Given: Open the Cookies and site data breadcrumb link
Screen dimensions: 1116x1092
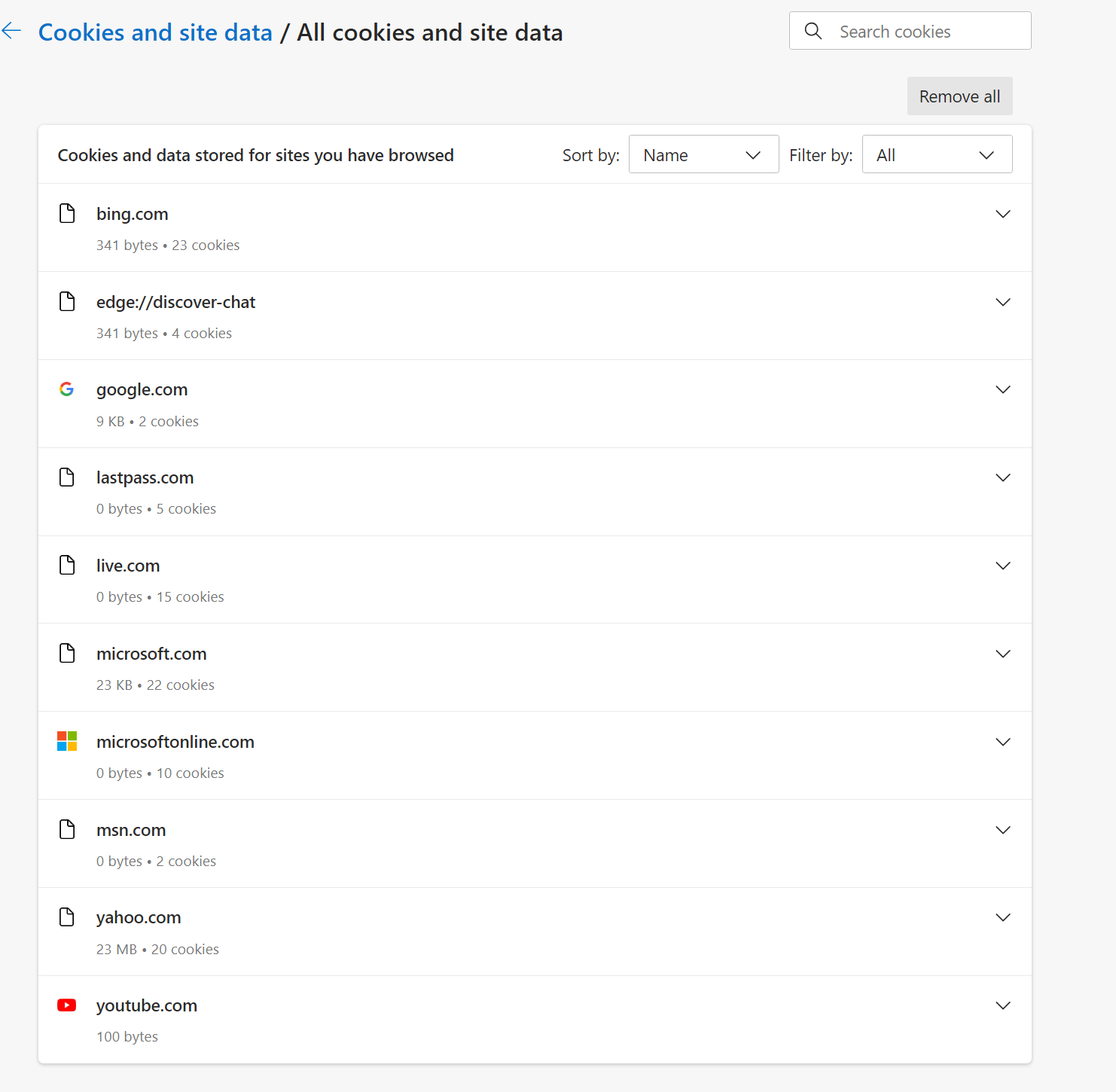Looking at the screenshot, I should pyautogui.click(x=155, y=32).
